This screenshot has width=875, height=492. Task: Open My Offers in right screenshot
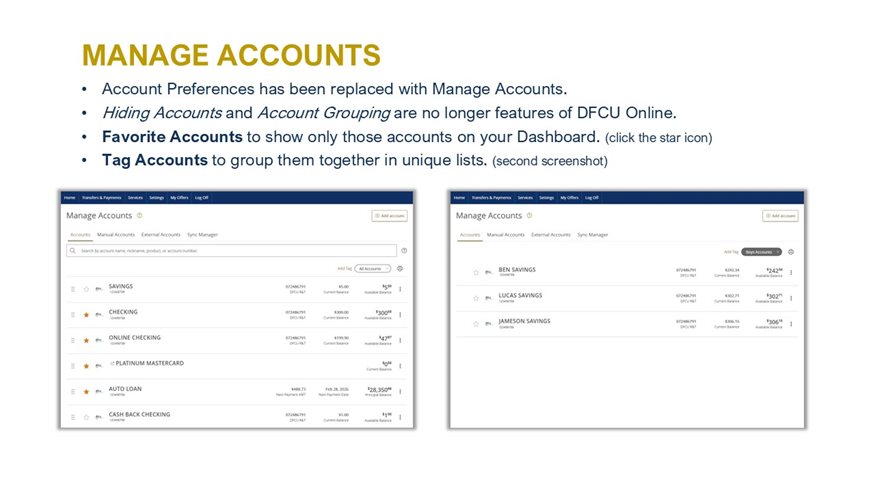click(x=569, y=197)
